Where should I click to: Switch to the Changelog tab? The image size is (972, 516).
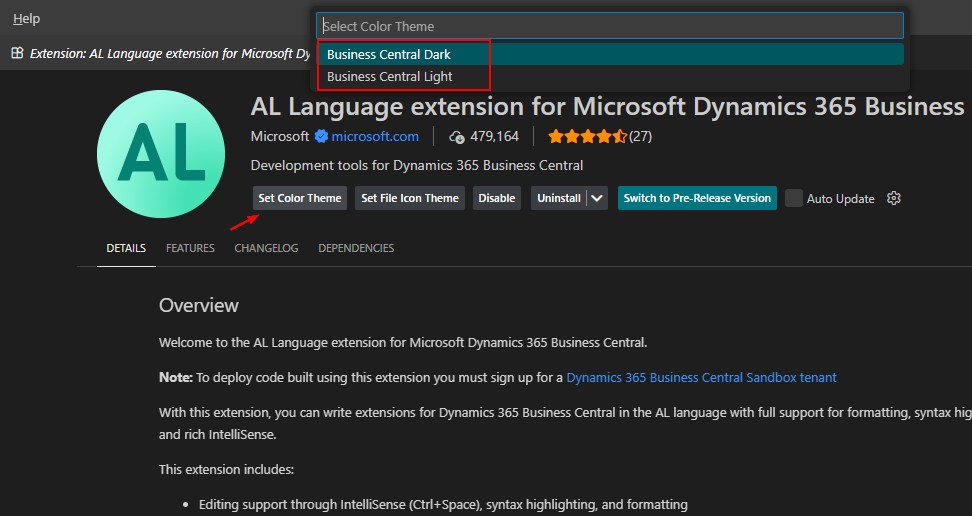tap(266, 248)
